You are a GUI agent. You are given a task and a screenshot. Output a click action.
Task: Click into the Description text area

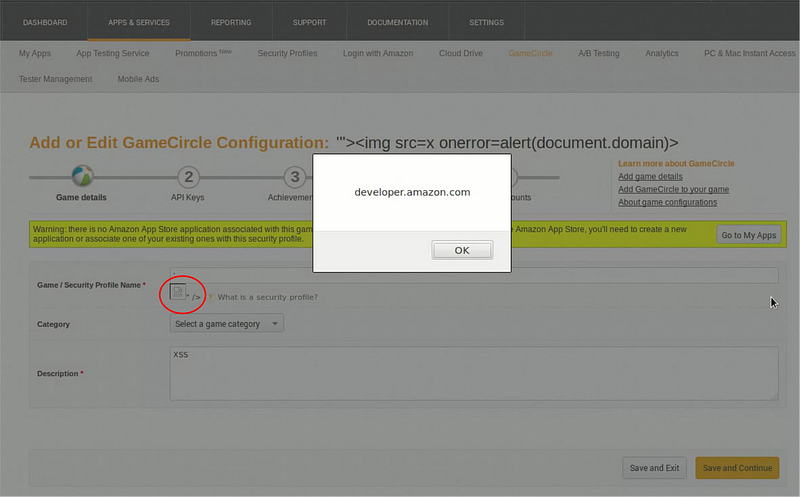click(474, 374)
